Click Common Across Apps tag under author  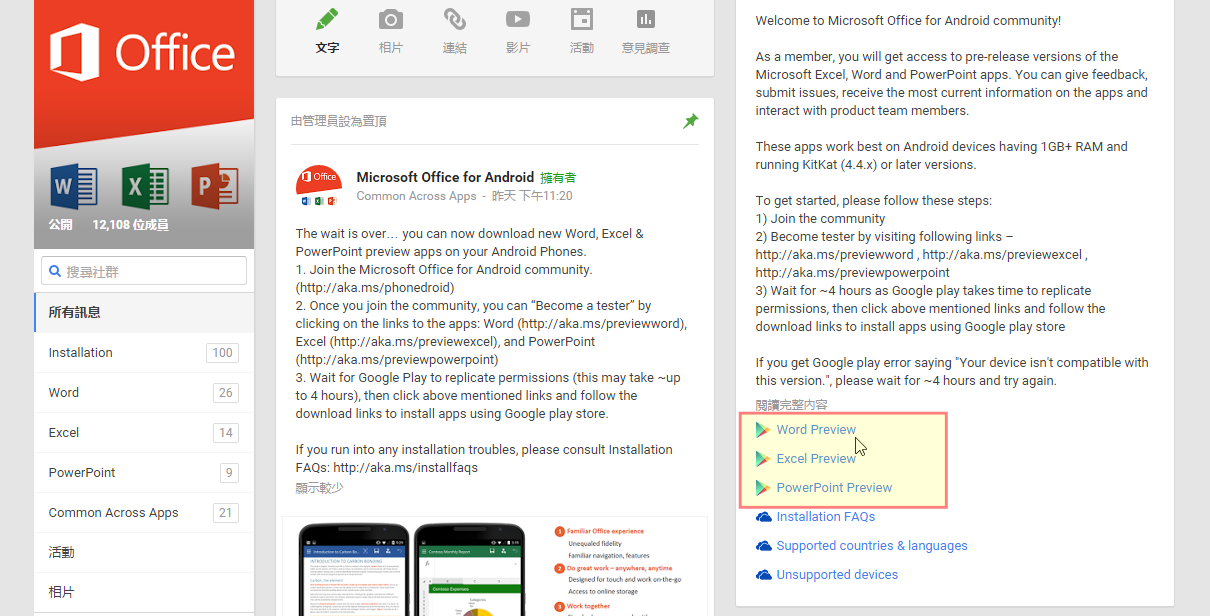(x=416, y=196)
